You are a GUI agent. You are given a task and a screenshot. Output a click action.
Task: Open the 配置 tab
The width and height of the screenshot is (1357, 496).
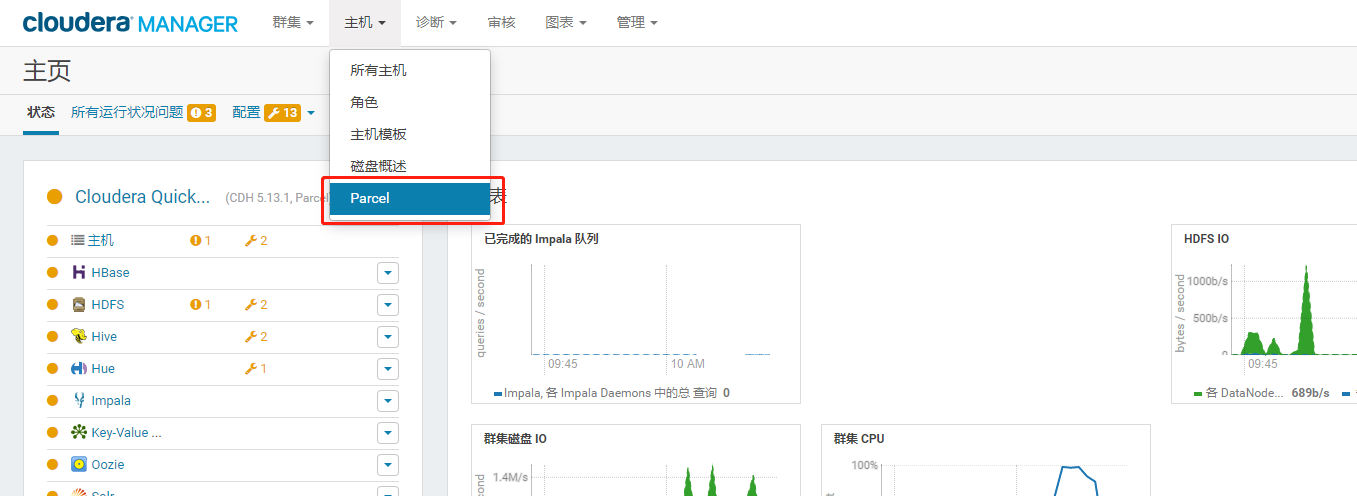coord(246,112)
